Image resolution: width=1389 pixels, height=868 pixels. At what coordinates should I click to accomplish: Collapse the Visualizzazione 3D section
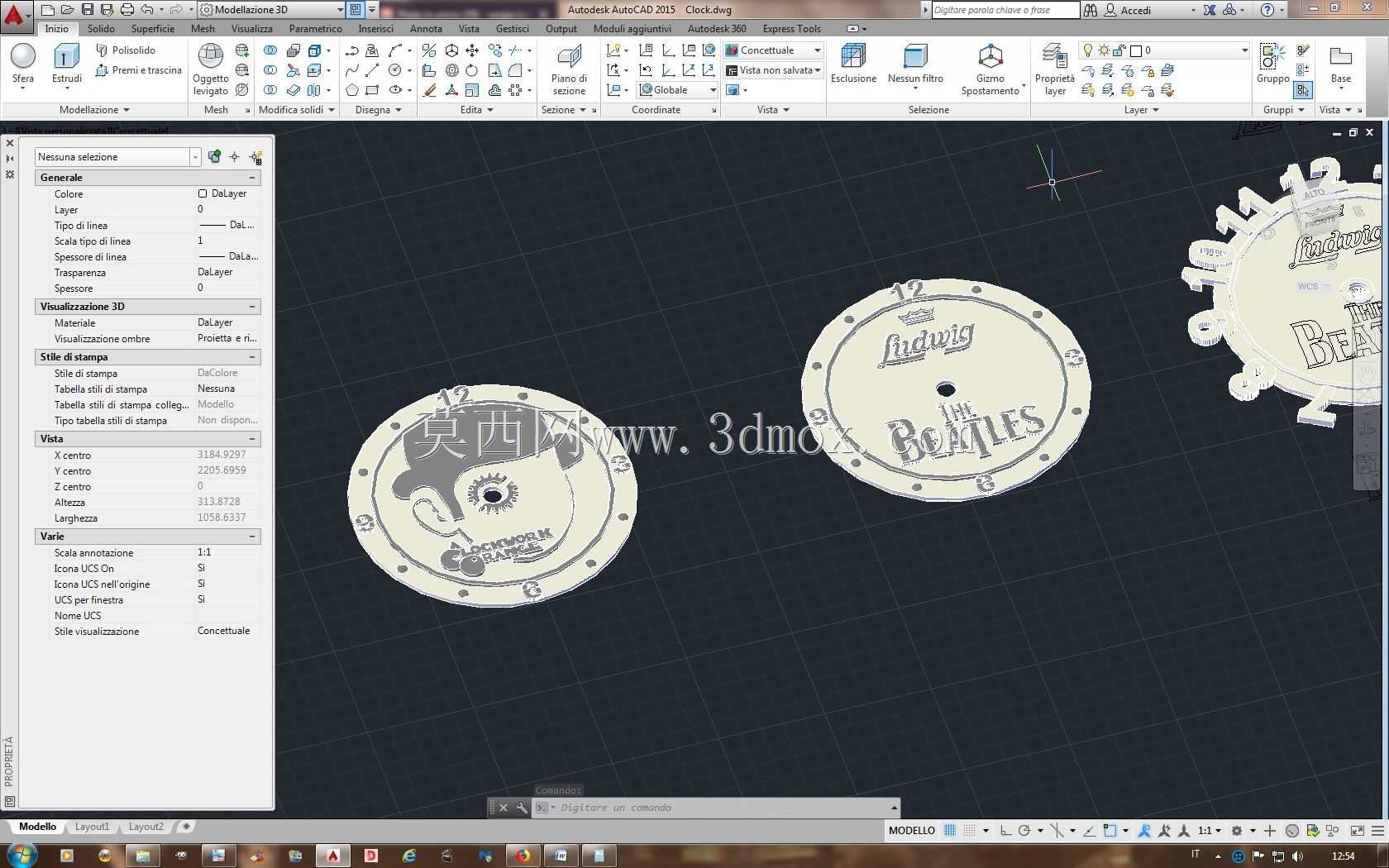coord(252,307)
